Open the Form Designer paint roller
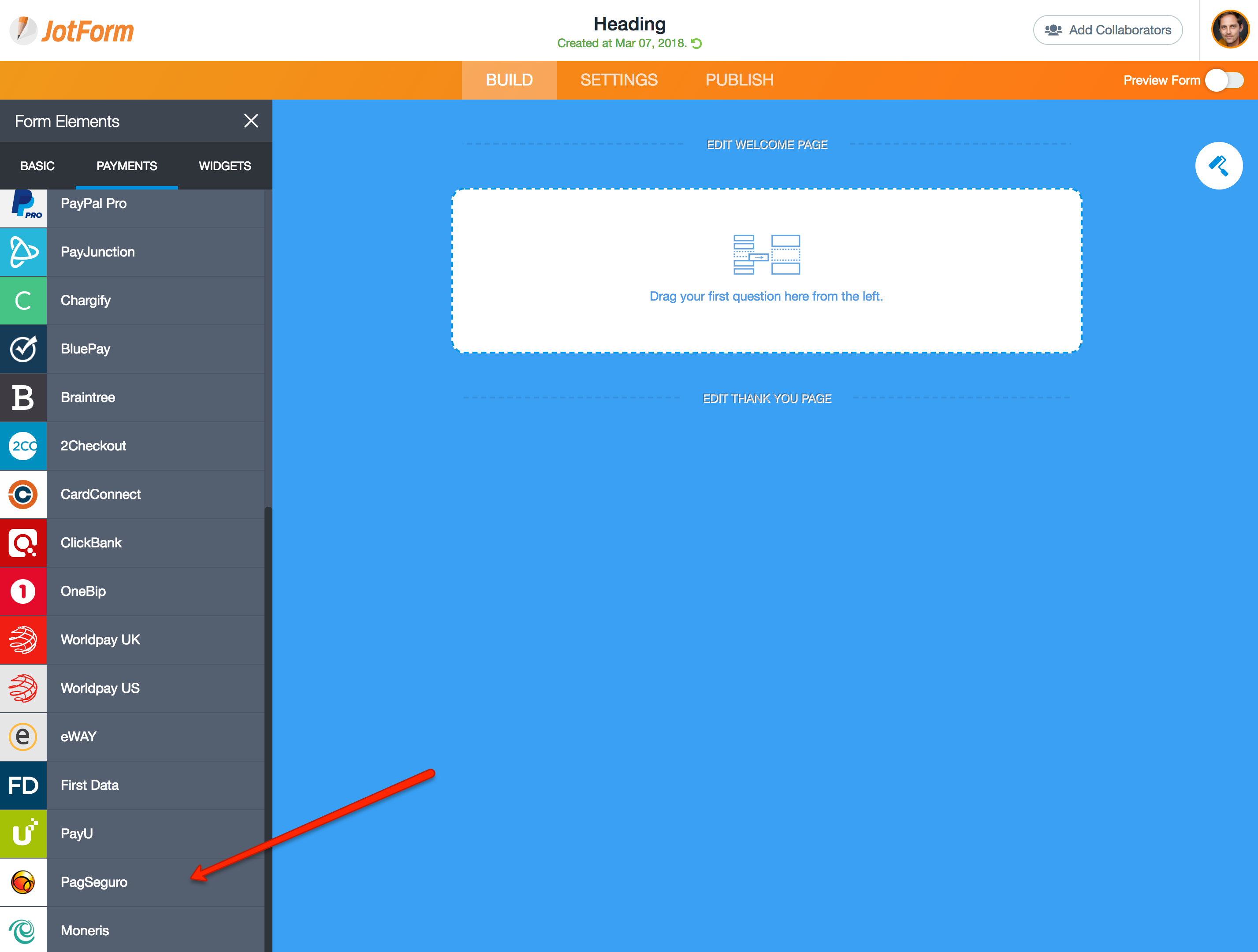The image size is (1258, 952). (x=1218, y=165)
